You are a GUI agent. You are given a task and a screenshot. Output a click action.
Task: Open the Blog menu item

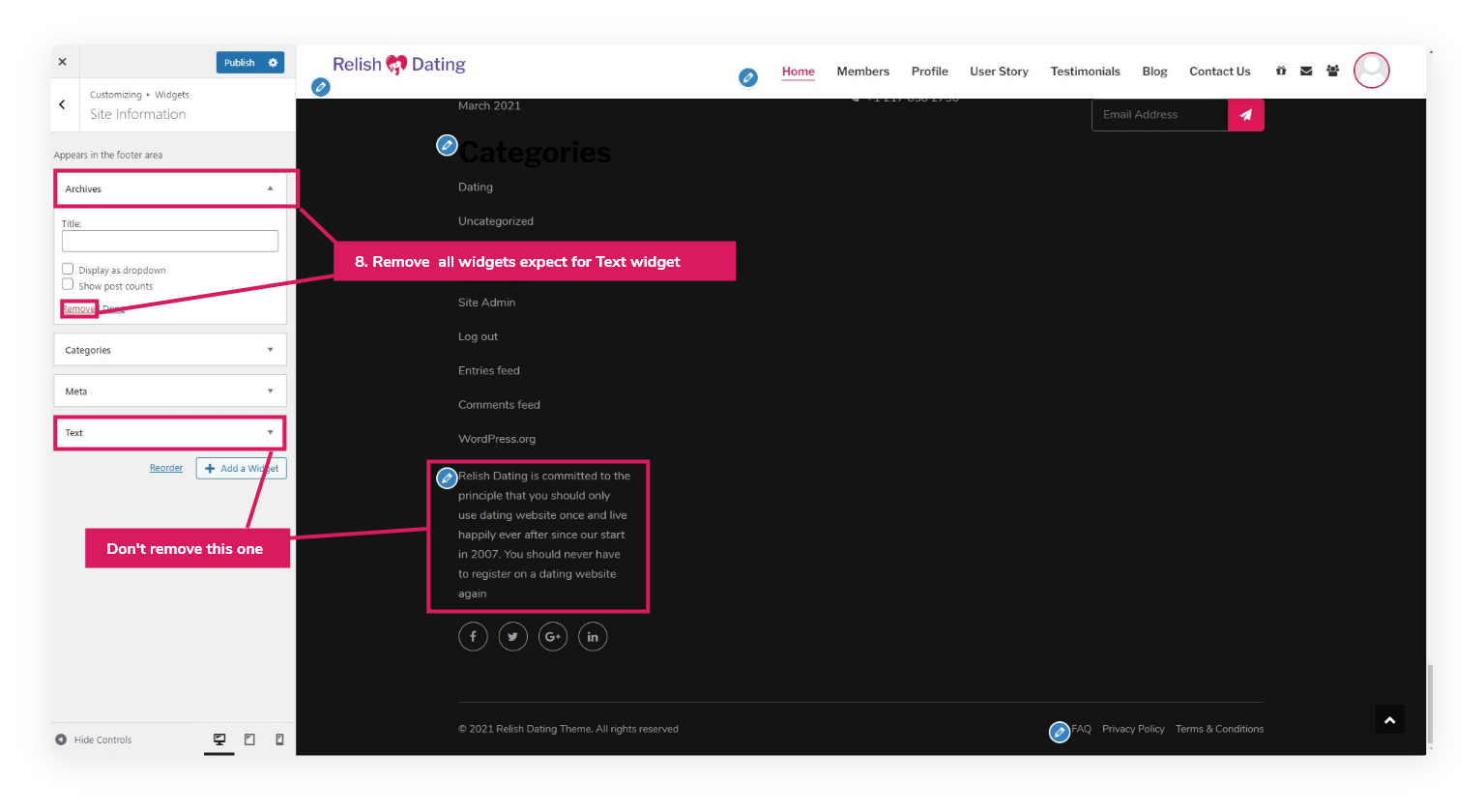click(1155, 72)
